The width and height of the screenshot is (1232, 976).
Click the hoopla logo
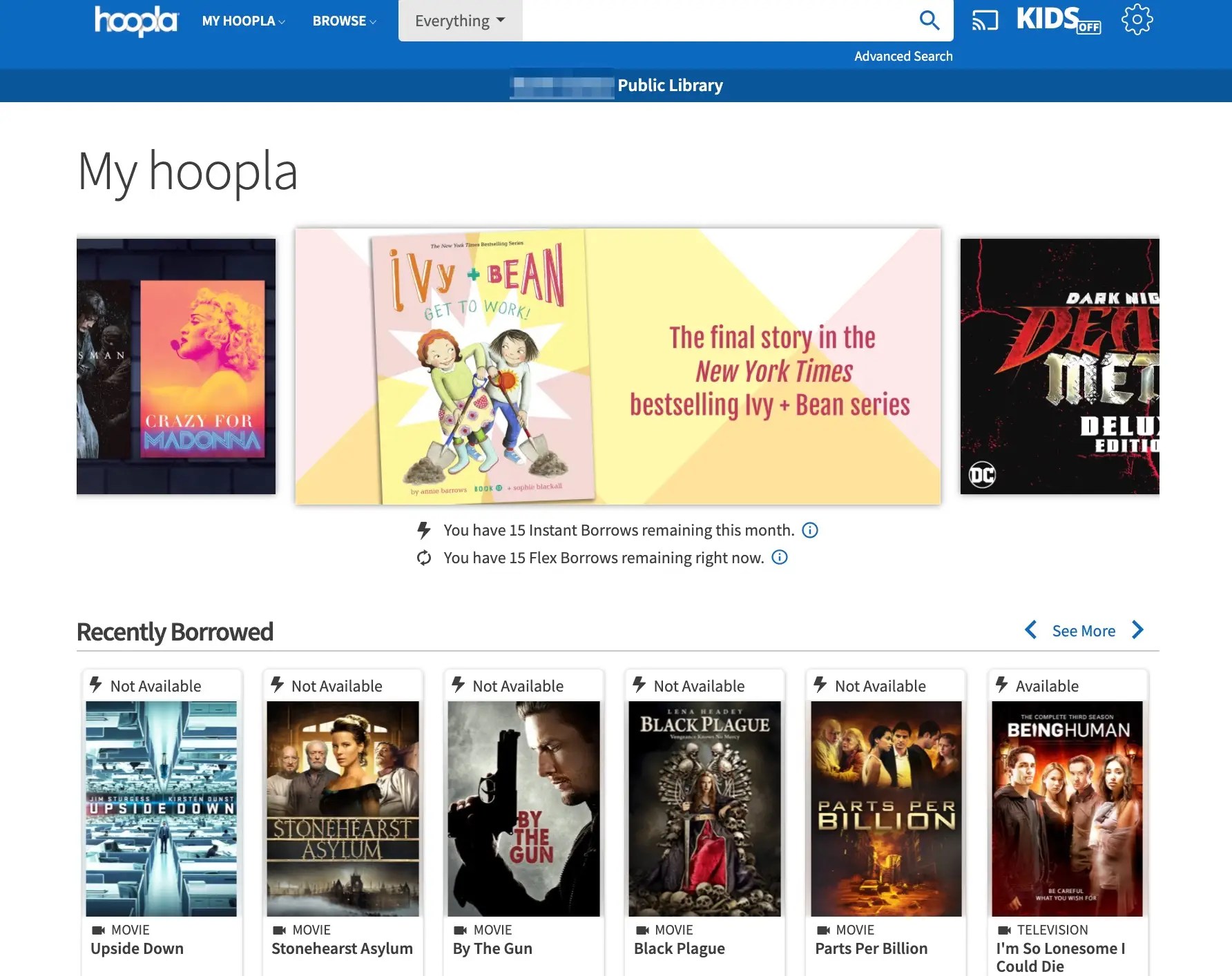tap(136, 21)
